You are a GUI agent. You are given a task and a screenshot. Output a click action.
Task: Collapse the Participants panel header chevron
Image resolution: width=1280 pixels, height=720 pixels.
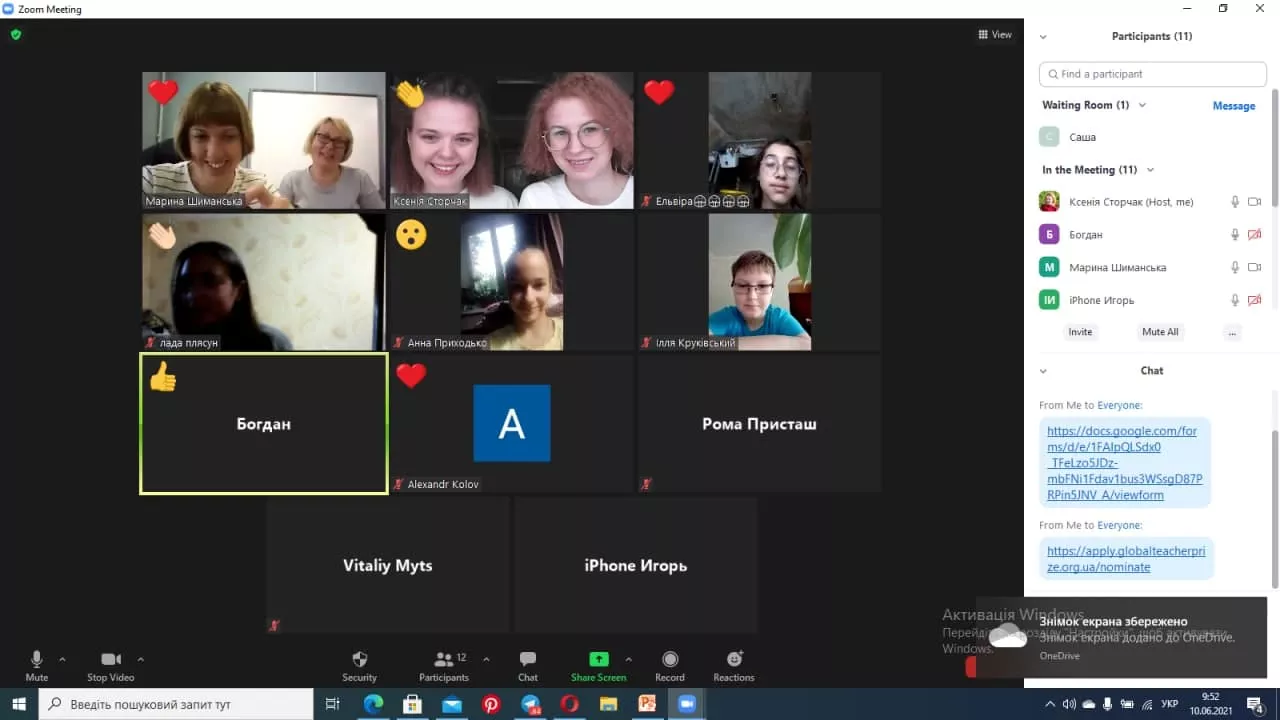point(1043,37)
